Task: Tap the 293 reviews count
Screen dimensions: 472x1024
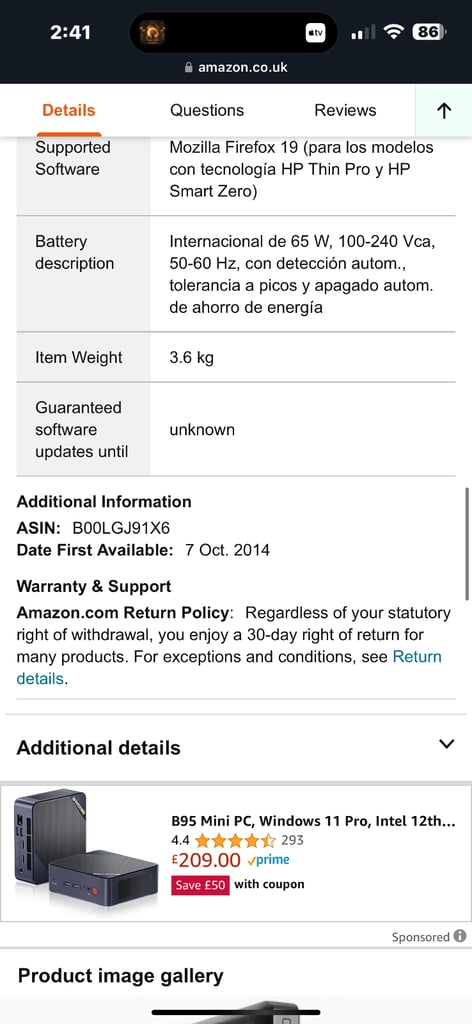Action: [x=292, y=840]
